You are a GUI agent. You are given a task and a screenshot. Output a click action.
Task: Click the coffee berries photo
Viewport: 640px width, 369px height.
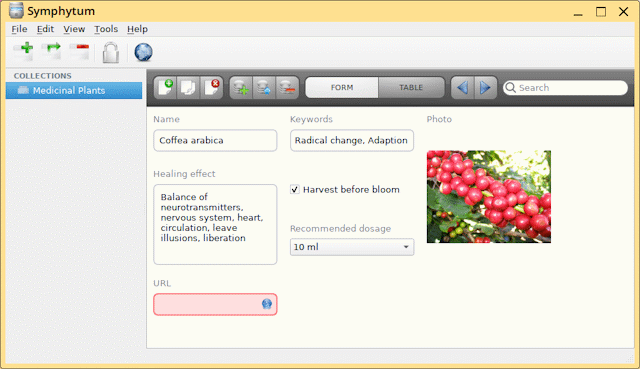[x=489, y=196]
